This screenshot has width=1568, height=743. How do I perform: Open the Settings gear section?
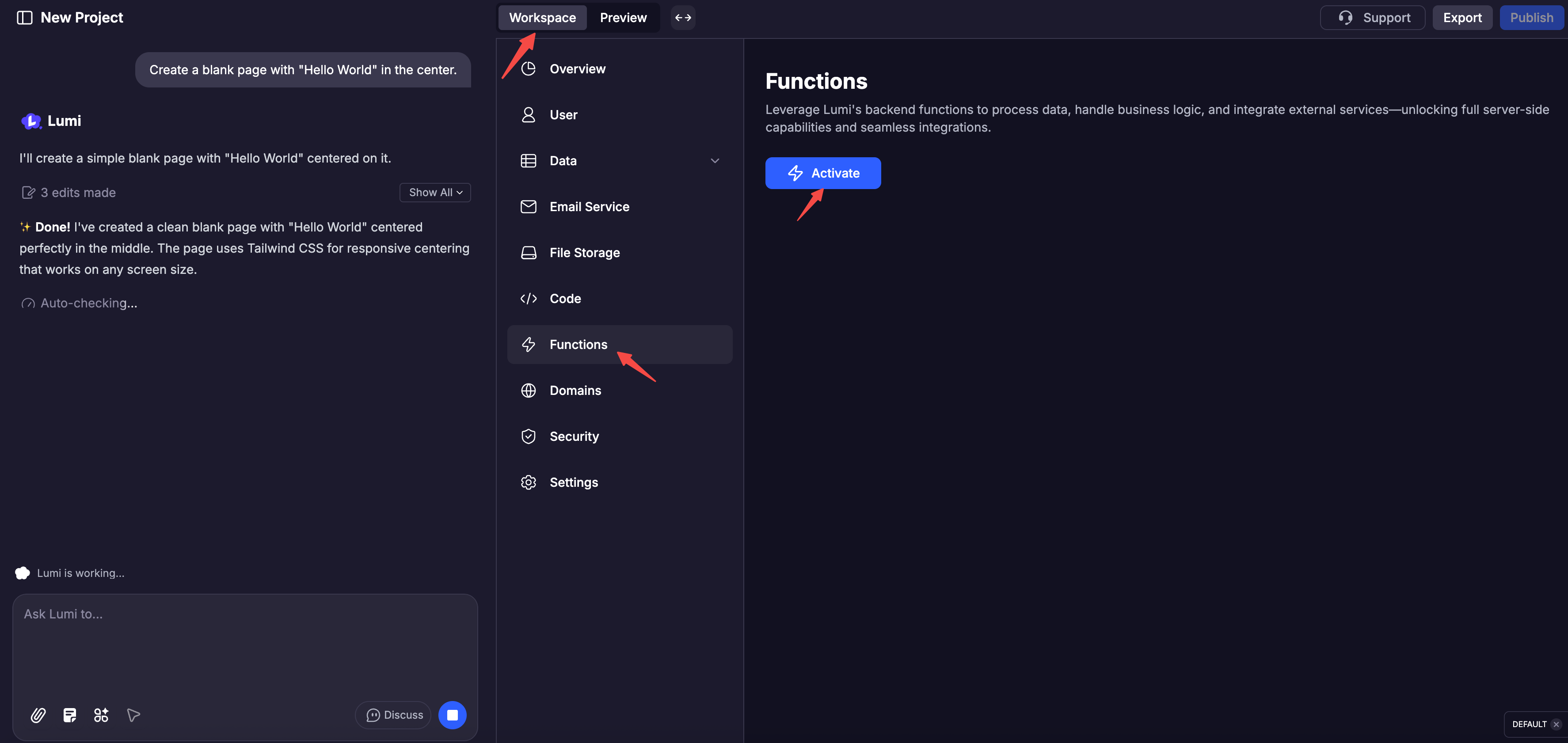(x=573, y=482)
